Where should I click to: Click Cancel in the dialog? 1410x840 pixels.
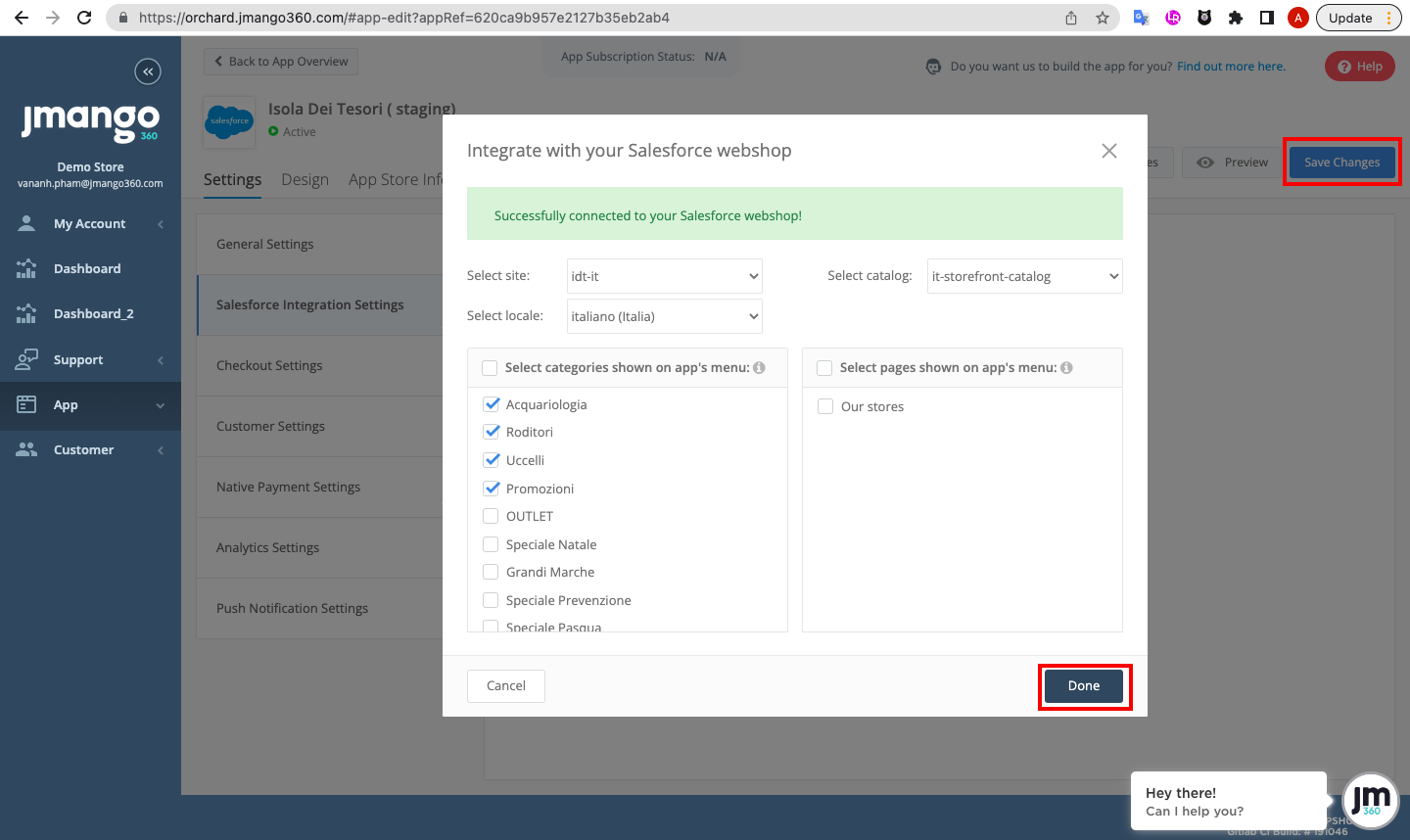coord(506,686)
